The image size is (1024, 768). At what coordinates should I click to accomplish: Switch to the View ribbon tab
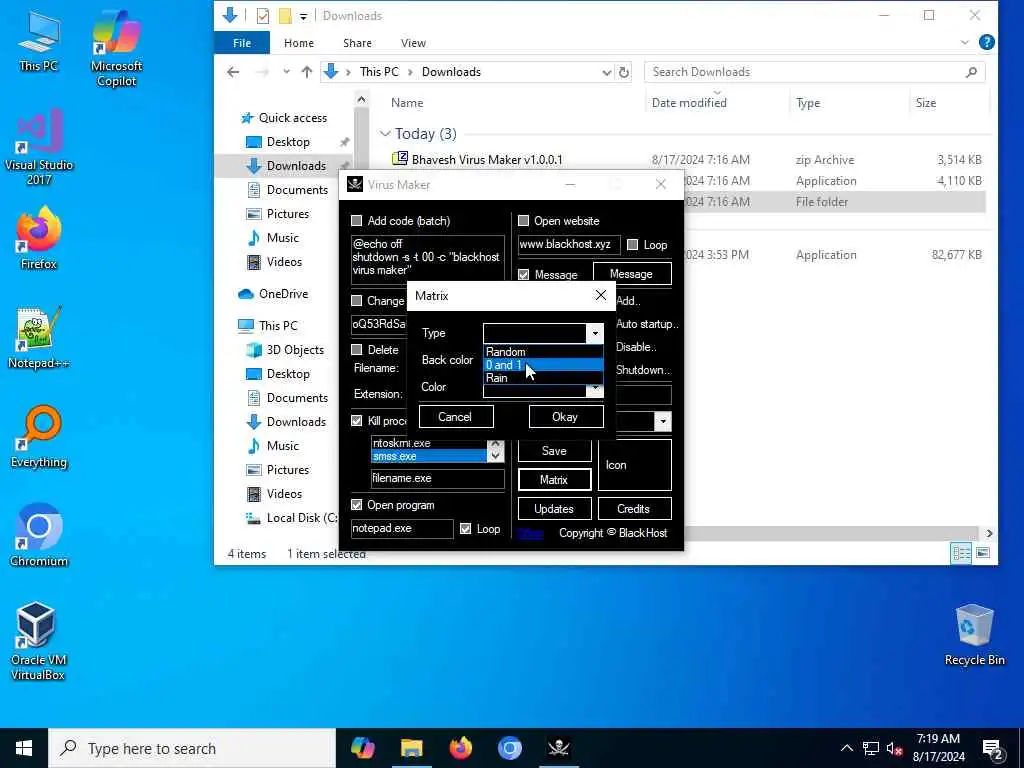[413, 43]
